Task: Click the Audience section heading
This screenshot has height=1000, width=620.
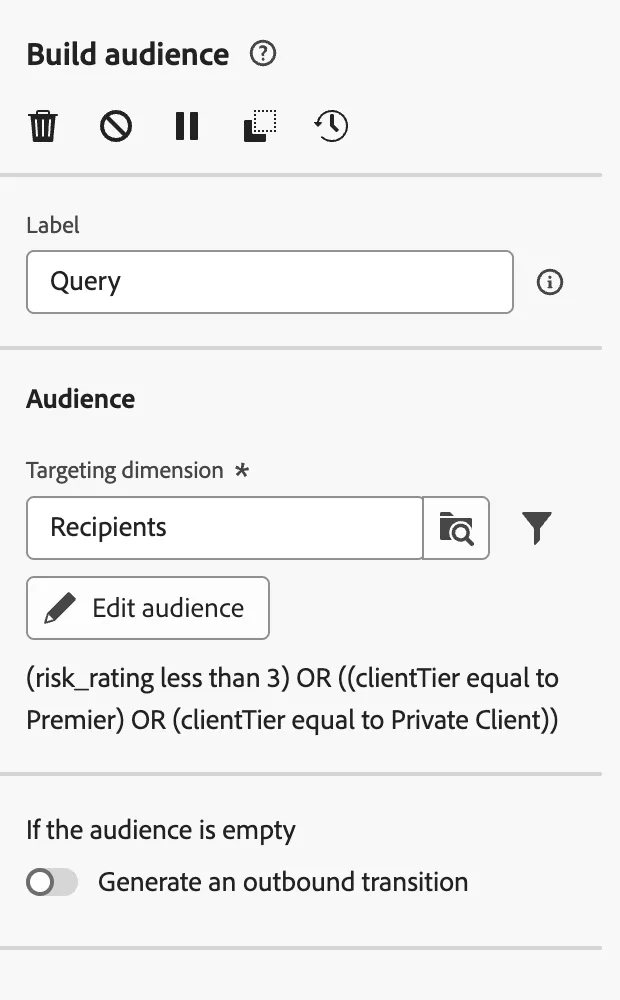Action: point(80,399)
